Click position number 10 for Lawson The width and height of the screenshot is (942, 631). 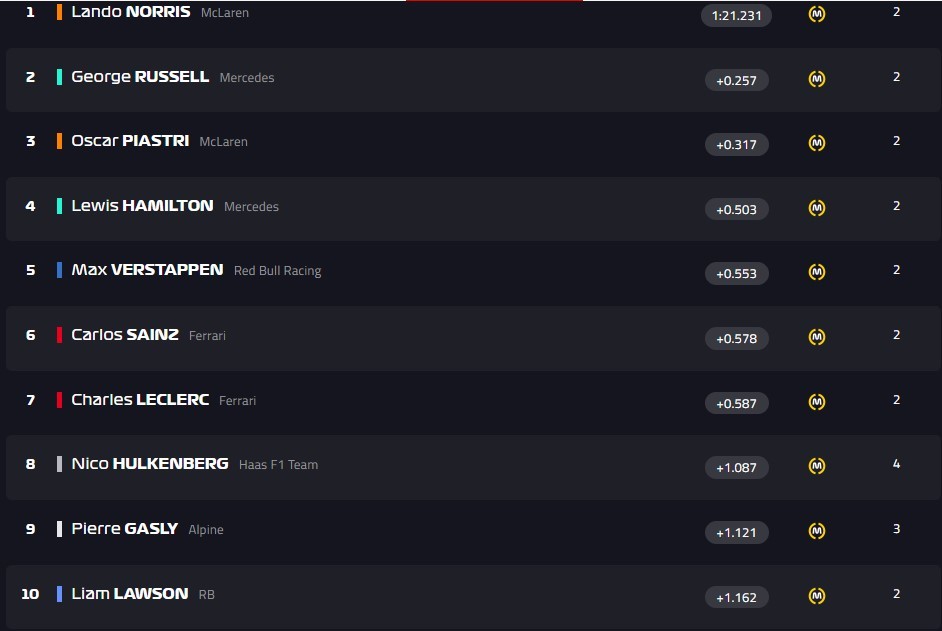[x=30, y=594]
